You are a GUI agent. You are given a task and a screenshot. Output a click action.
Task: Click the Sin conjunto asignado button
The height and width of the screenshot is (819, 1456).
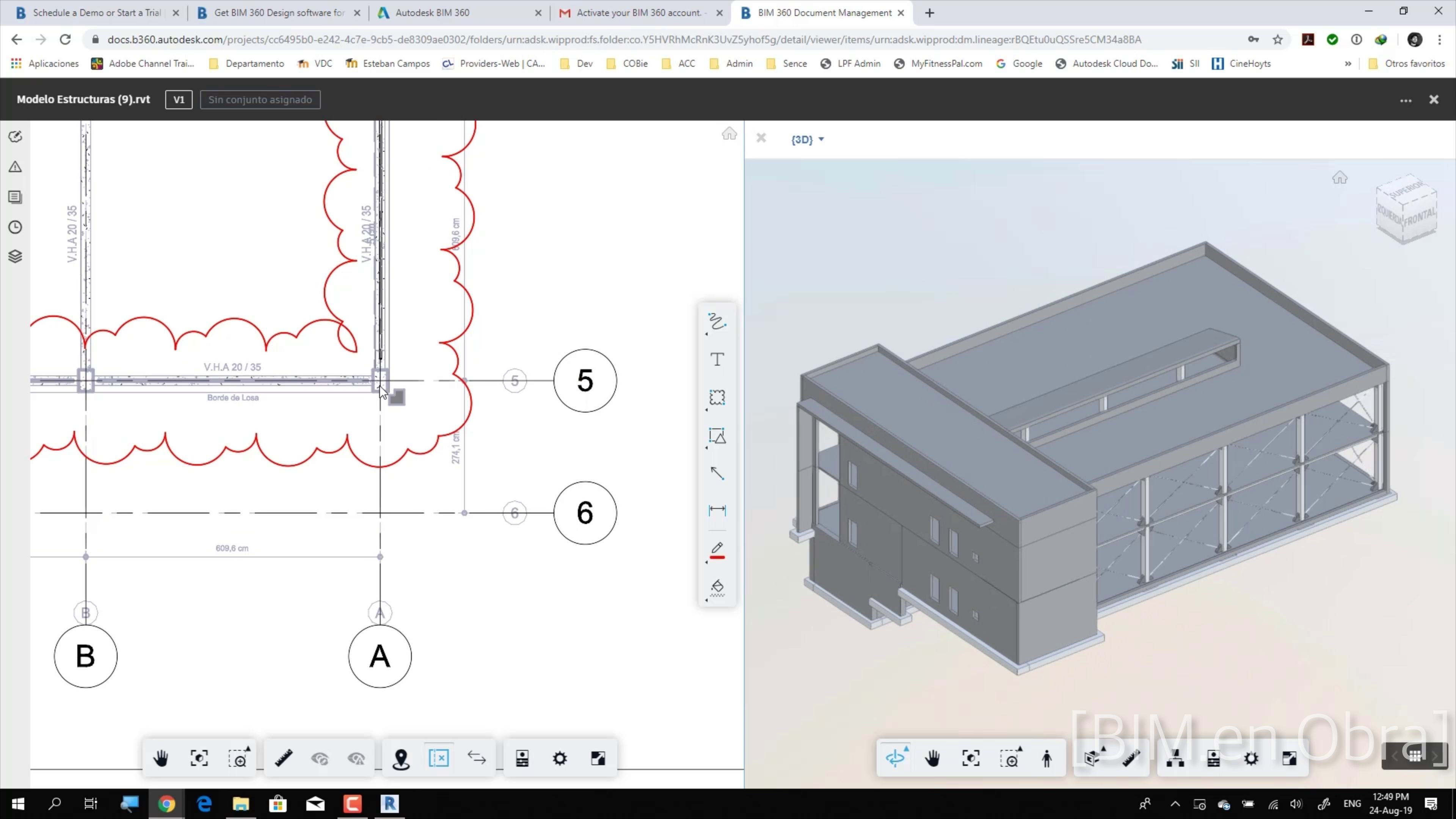tap(260, 99)
